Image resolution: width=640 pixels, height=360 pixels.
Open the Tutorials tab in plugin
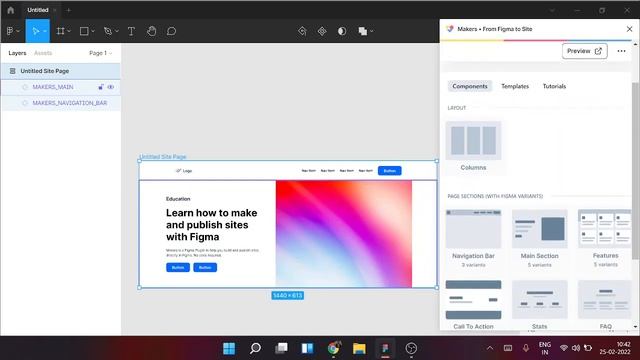554,86
